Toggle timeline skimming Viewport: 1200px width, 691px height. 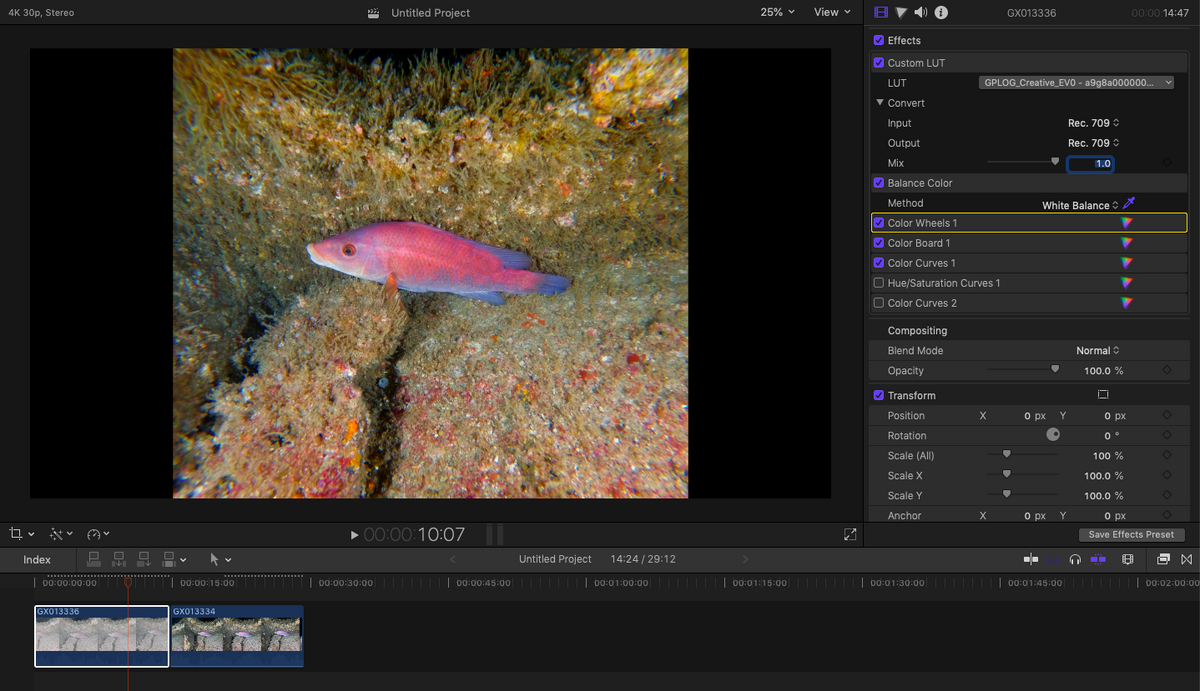pos(1031,559)
